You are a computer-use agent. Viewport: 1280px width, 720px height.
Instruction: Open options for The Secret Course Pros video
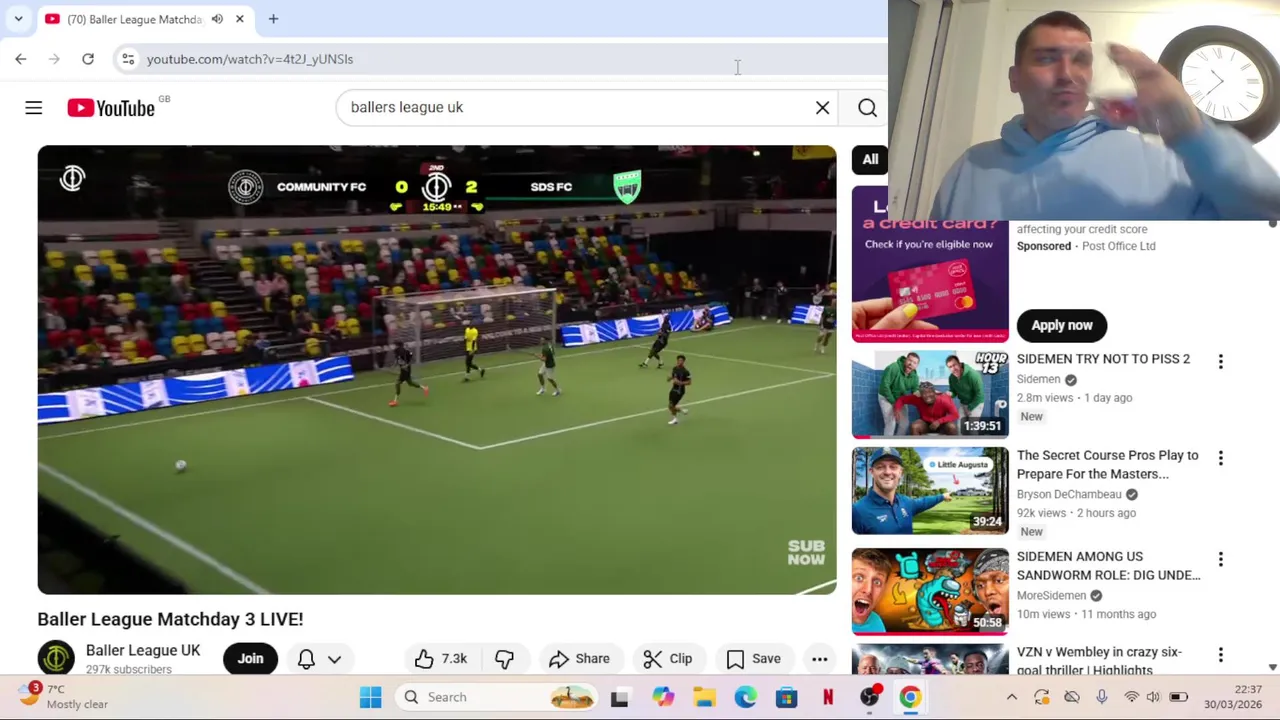[x=1220, y=458]
